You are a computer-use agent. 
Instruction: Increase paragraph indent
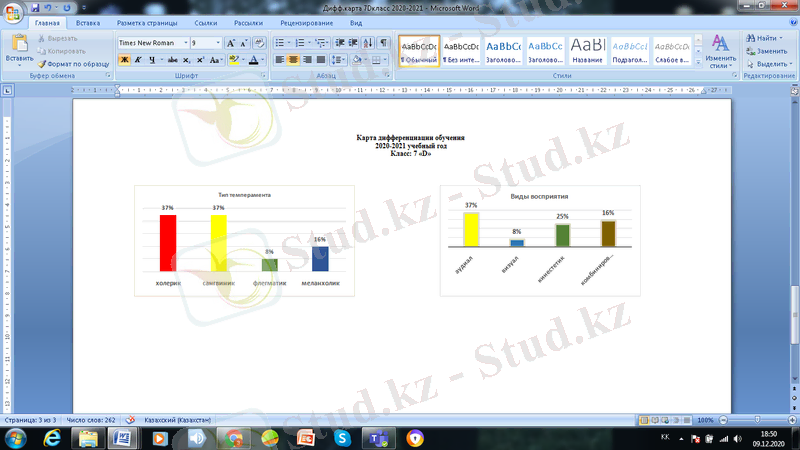(353, 43)
